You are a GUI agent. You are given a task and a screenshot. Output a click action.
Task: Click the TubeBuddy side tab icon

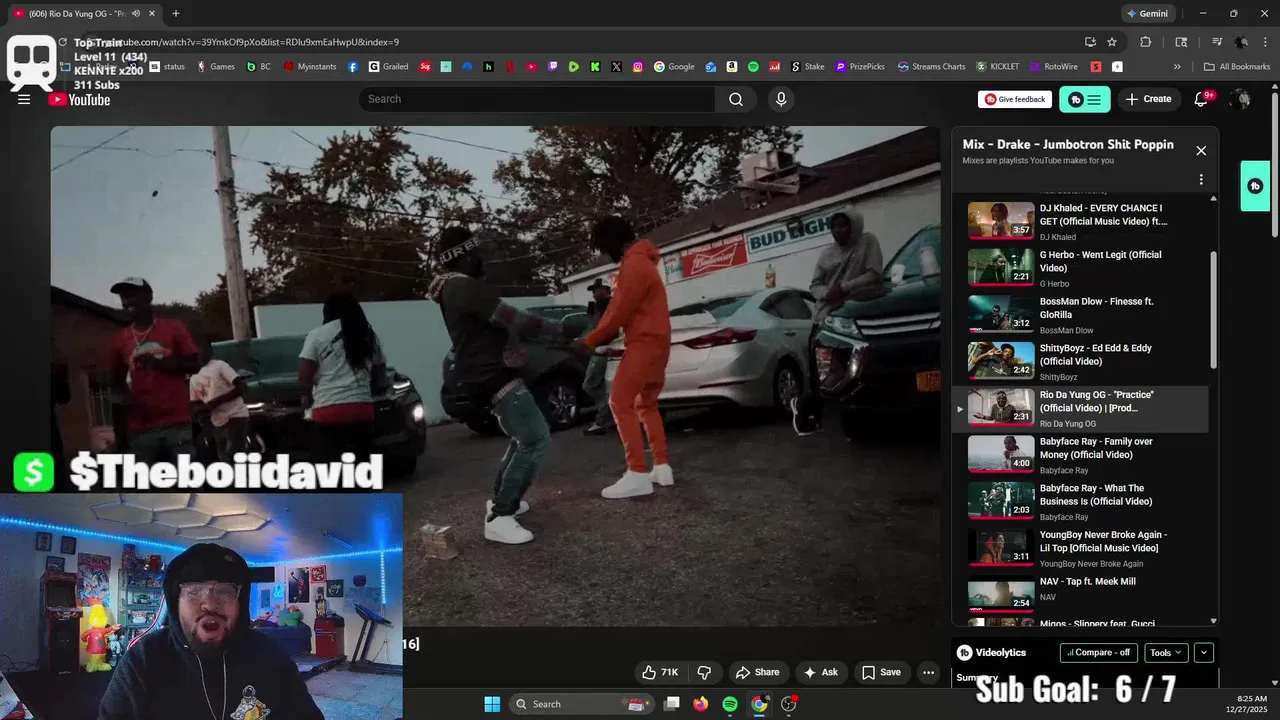click(1255, 186)
